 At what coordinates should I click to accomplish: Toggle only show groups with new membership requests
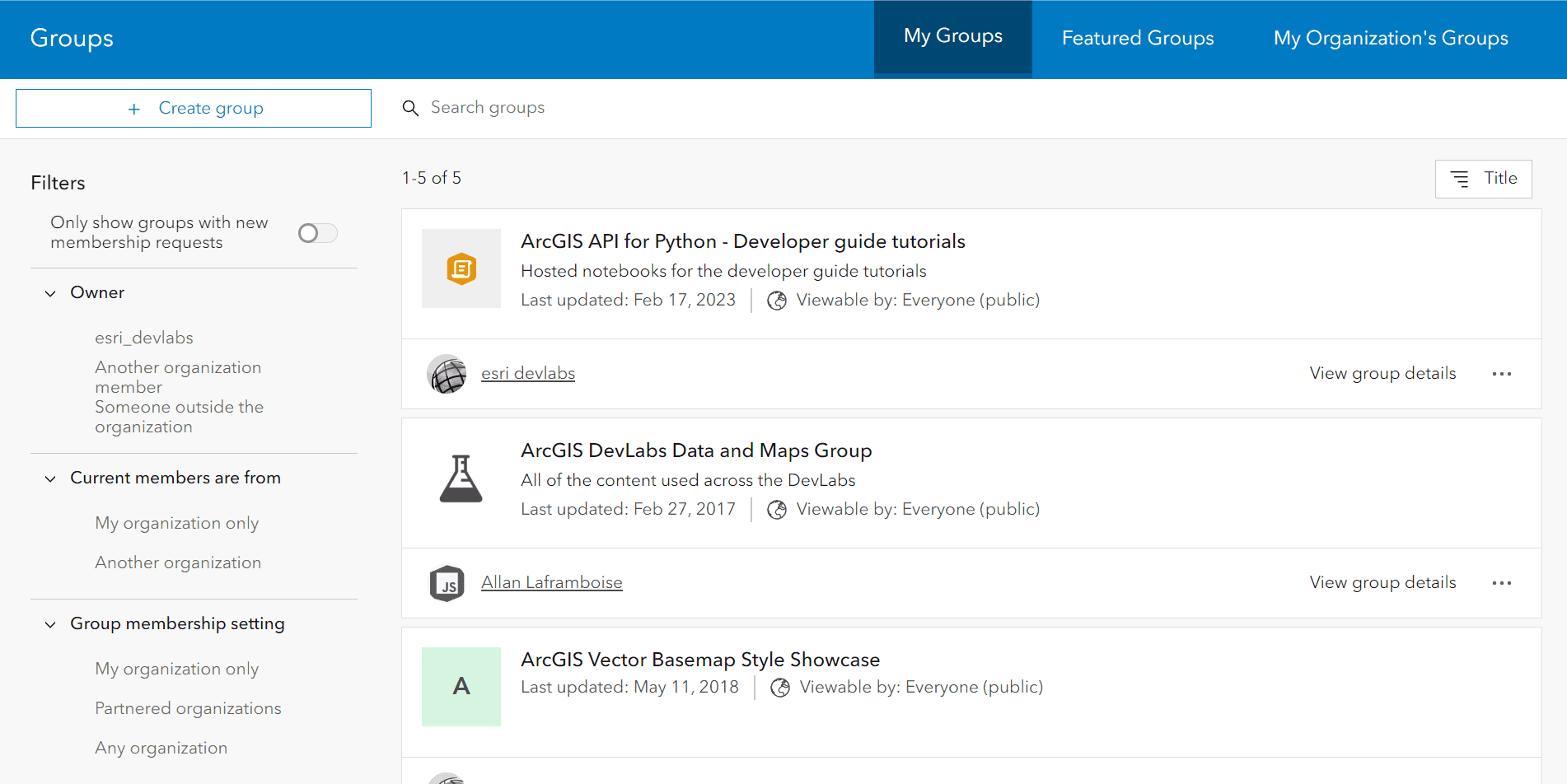click(x=317, y=233)
